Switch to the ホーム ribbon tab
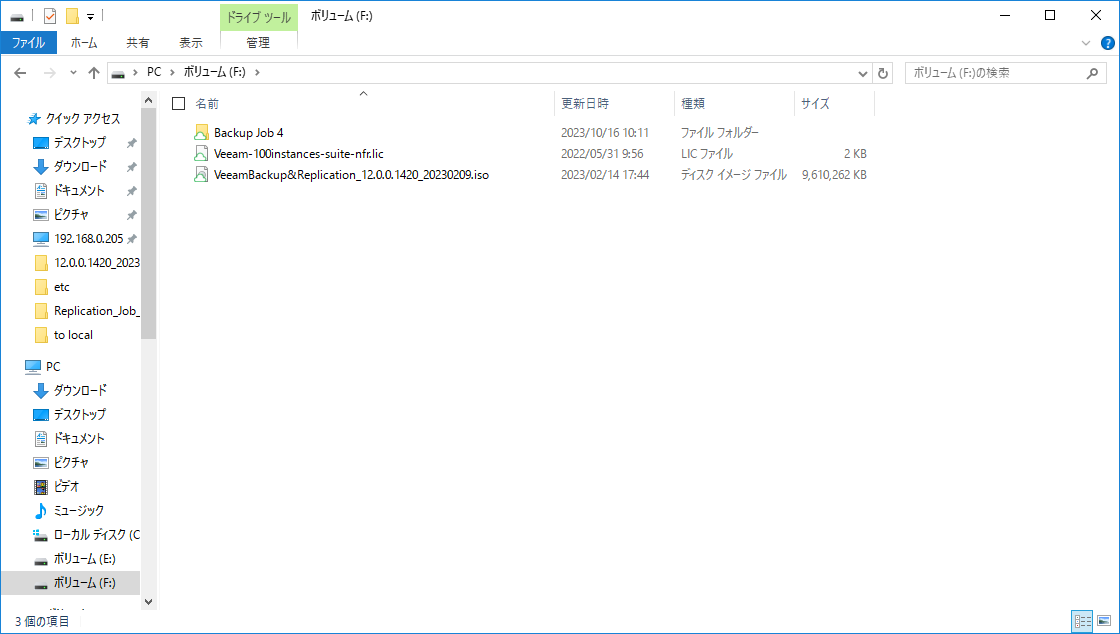Viewport: 1120px width, 634px height. [84, 43]
